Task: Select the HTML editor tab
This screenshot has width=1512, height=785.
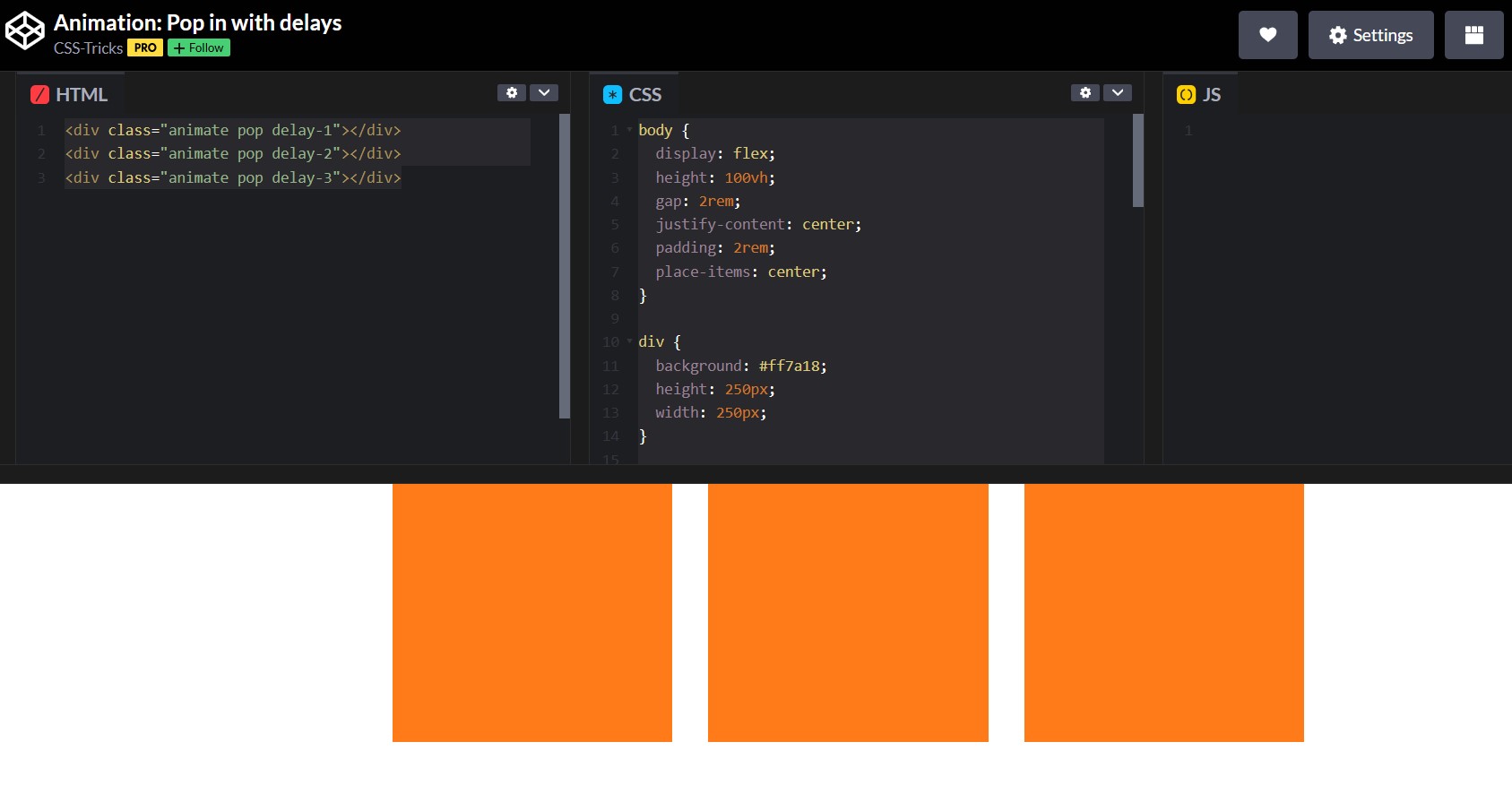Action: (x=70, y=94)
